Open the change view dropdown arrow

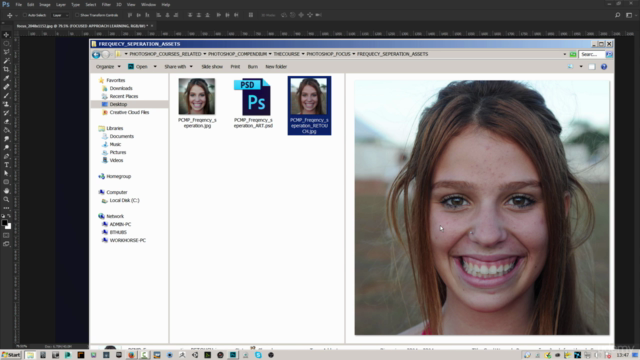[581, 67]
